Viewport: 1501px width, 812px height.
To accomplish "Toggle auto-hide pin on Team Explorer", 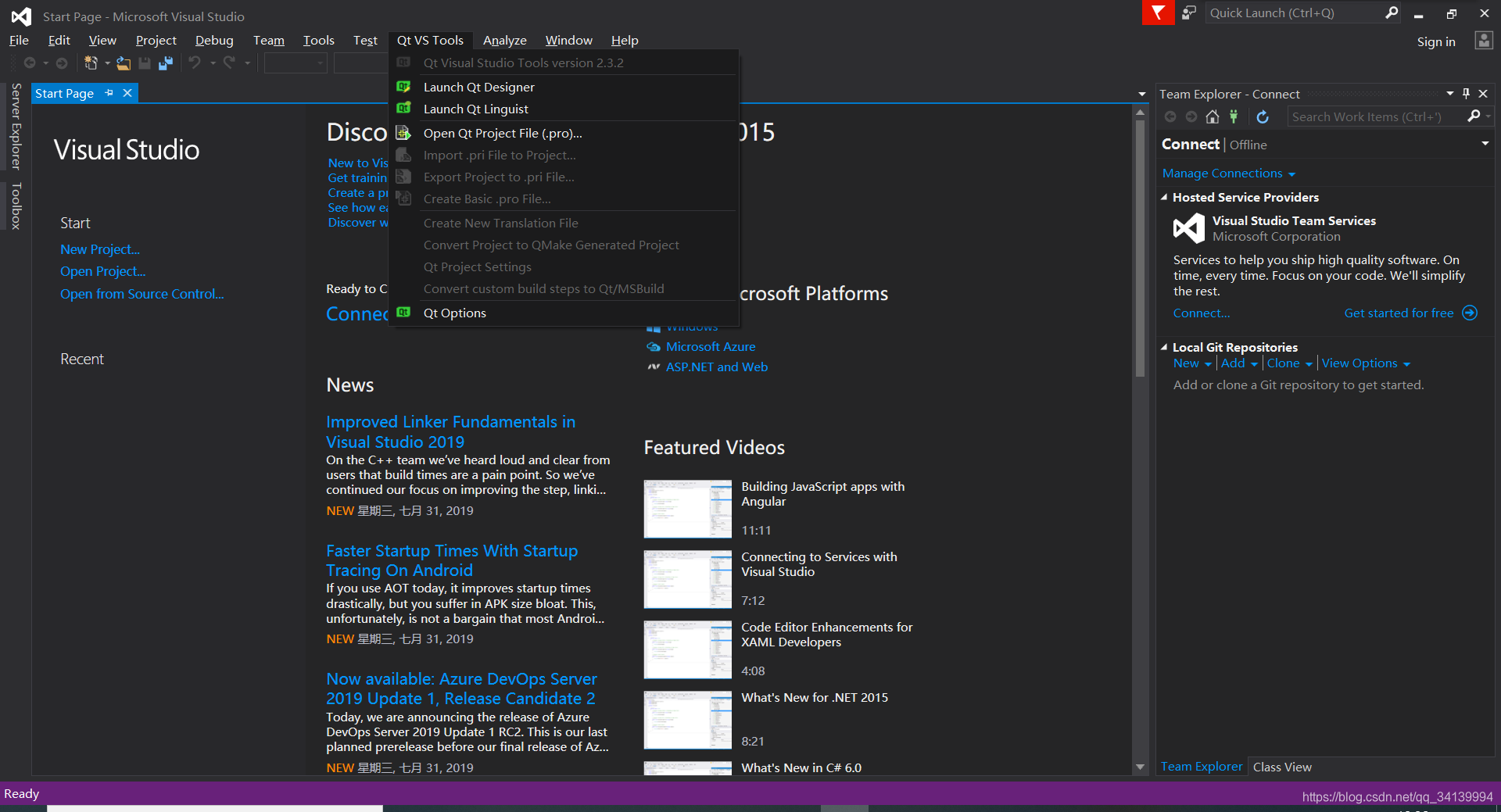I will pyautogui.click(x=1466, y=94).
